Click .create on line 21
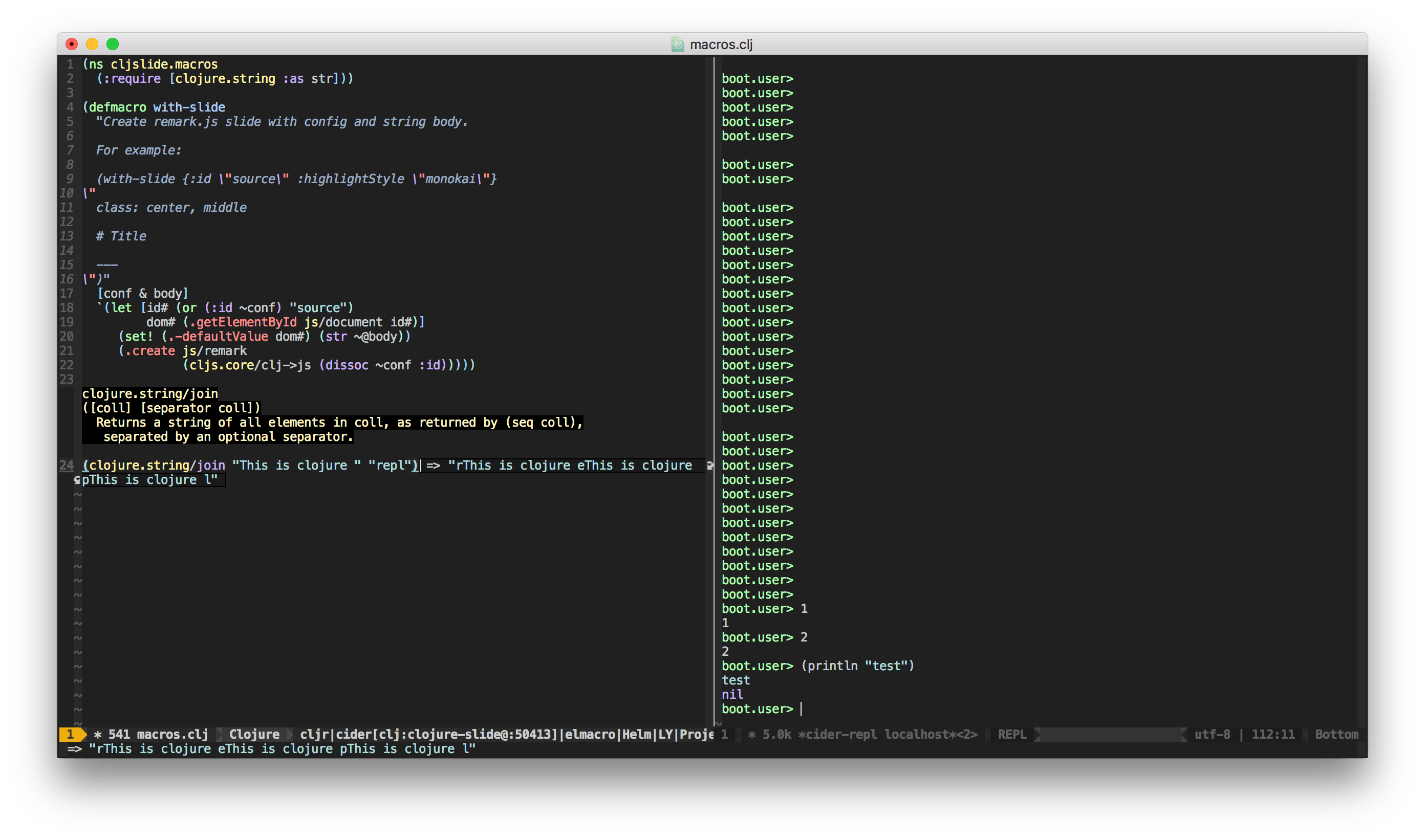The width and height of the screenshot is (1425, 840). [150, 351]
